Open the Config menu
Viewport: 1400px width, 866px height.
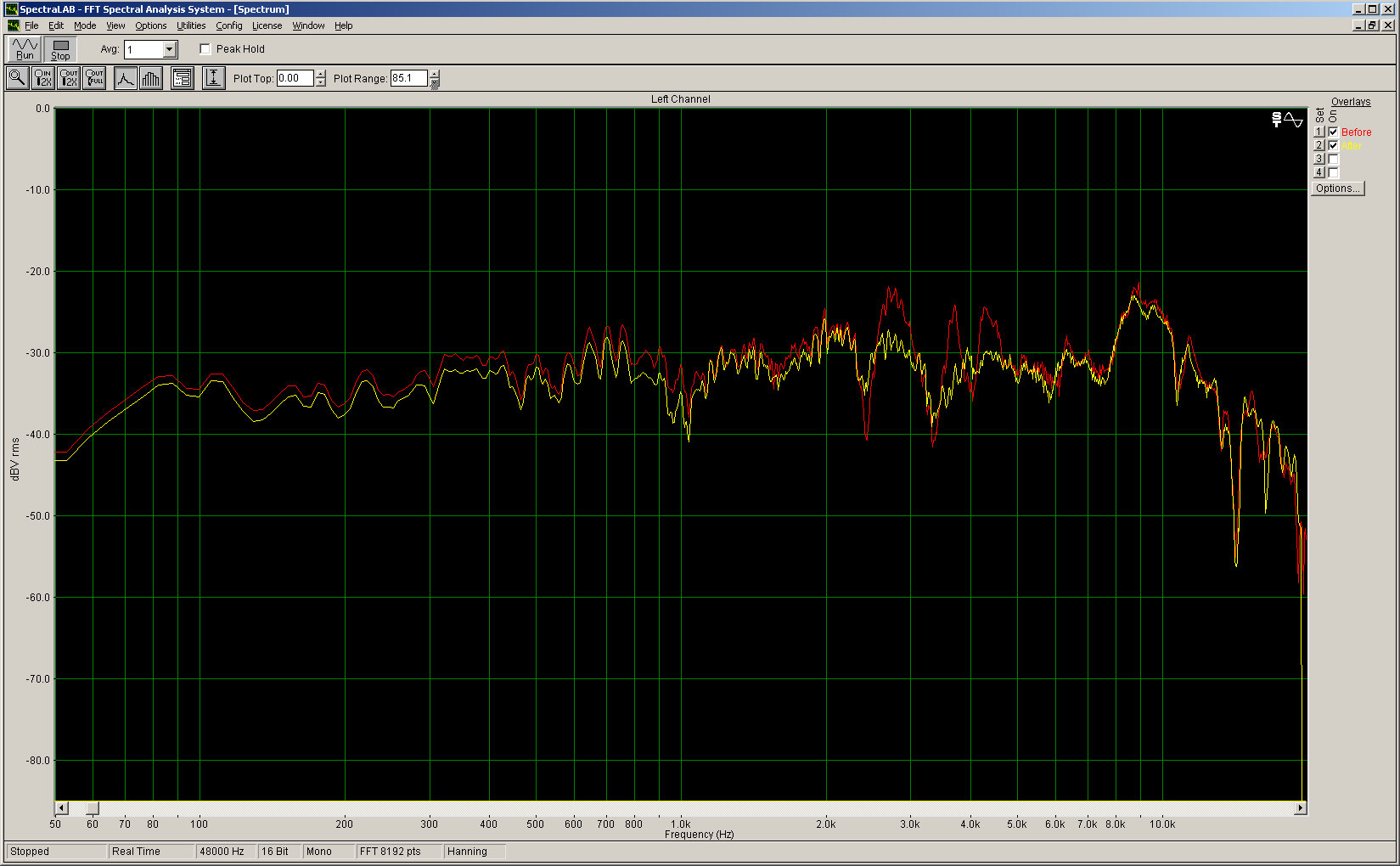tap(229, 25)
